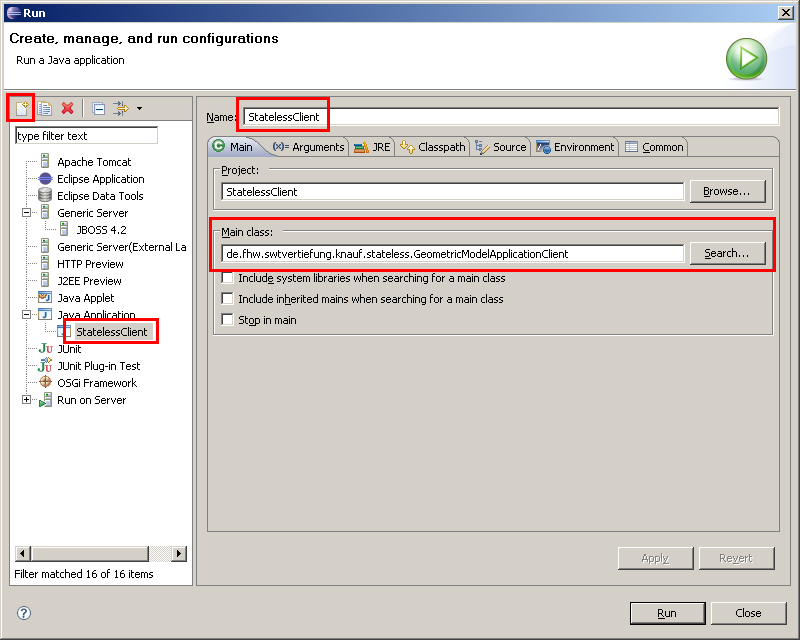The image size is (800, 640).
Task: Switch to the Arguments tab
Action: pyautogui.click(x=308, y=147)
